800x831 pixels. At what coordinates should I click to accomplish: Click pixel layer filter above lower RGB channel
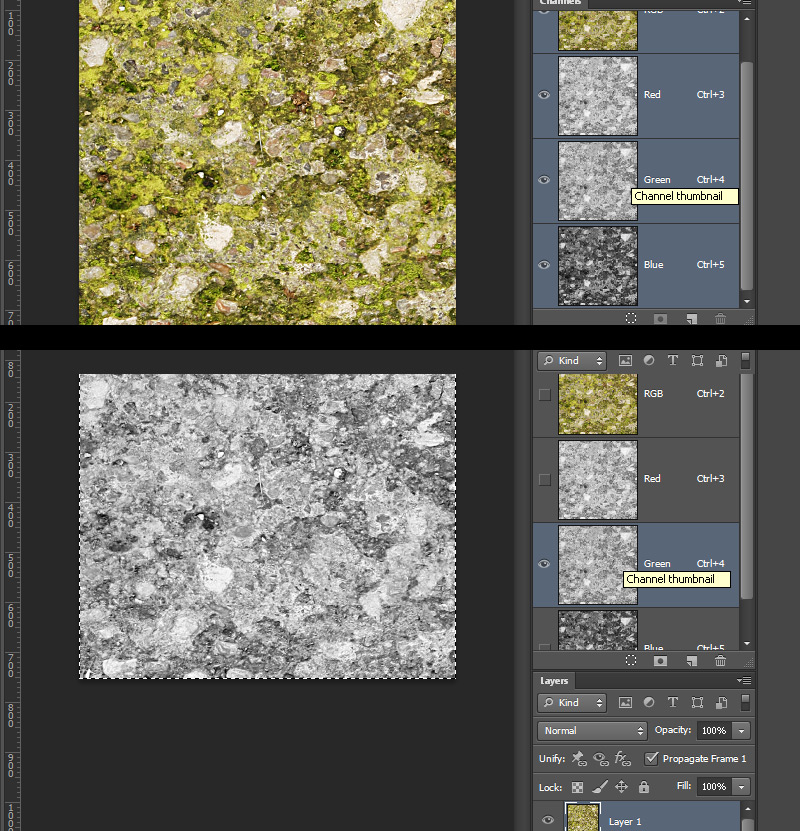[x=625, y=361]
